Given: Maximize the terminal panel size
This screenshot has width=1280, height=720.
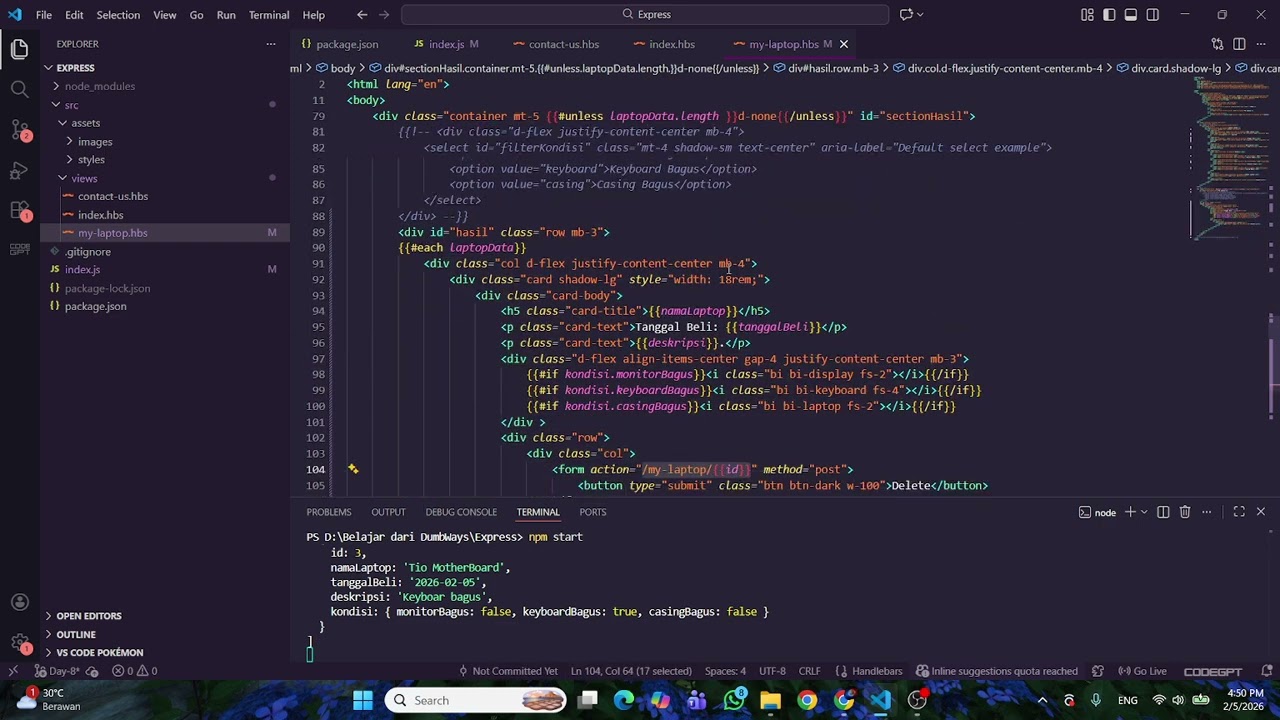Looking at the screenshot, I should 1239,512.
